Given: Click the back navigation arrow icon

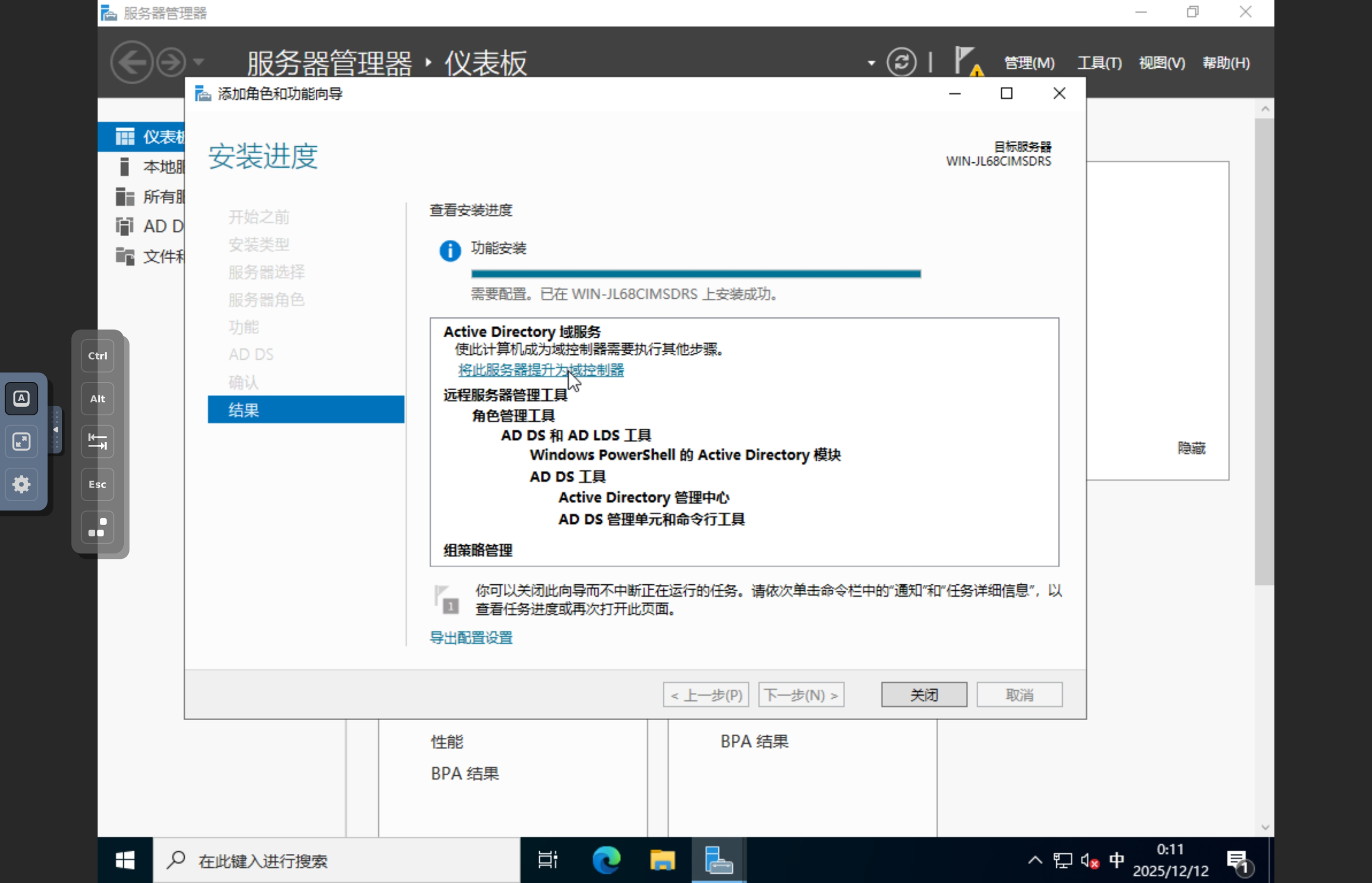Looking at the screenshot, I should tap(132, 61).
